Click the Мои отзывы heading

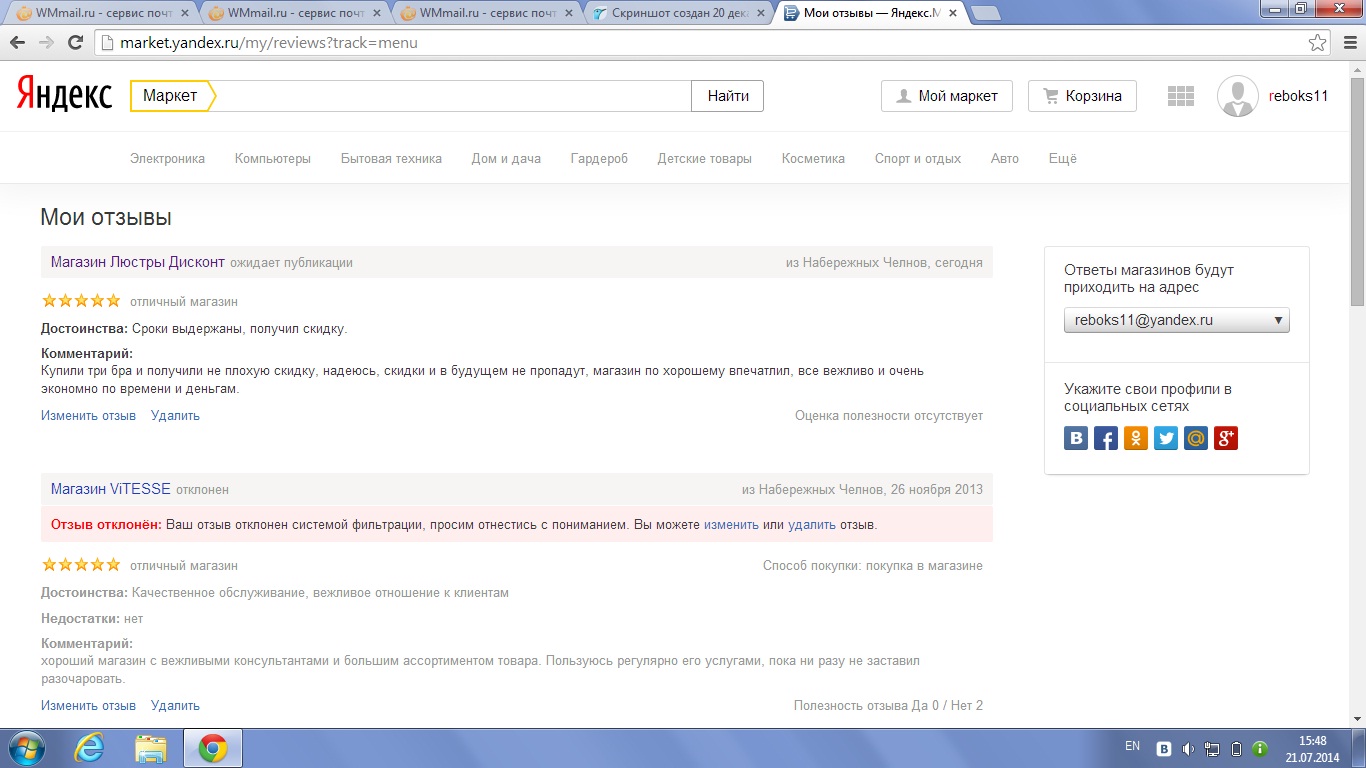pyautogui.click(x=106, y=217)
